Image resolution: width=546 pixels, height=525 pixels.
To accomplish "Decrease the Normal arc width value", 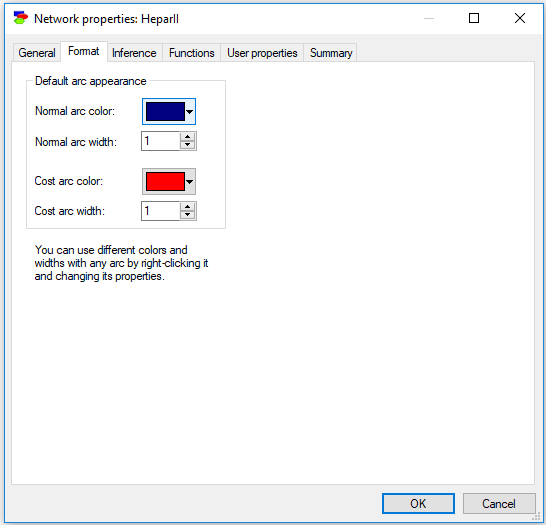I will [188, 145].
